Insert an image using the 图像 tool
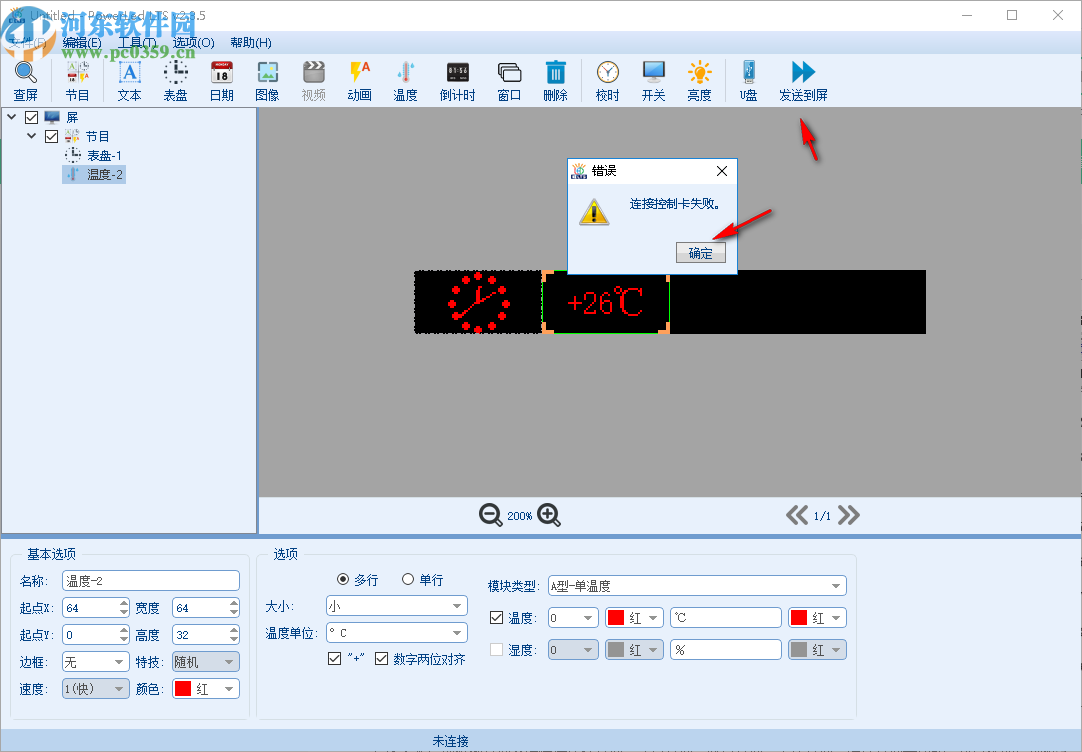 tap(266, 79)
